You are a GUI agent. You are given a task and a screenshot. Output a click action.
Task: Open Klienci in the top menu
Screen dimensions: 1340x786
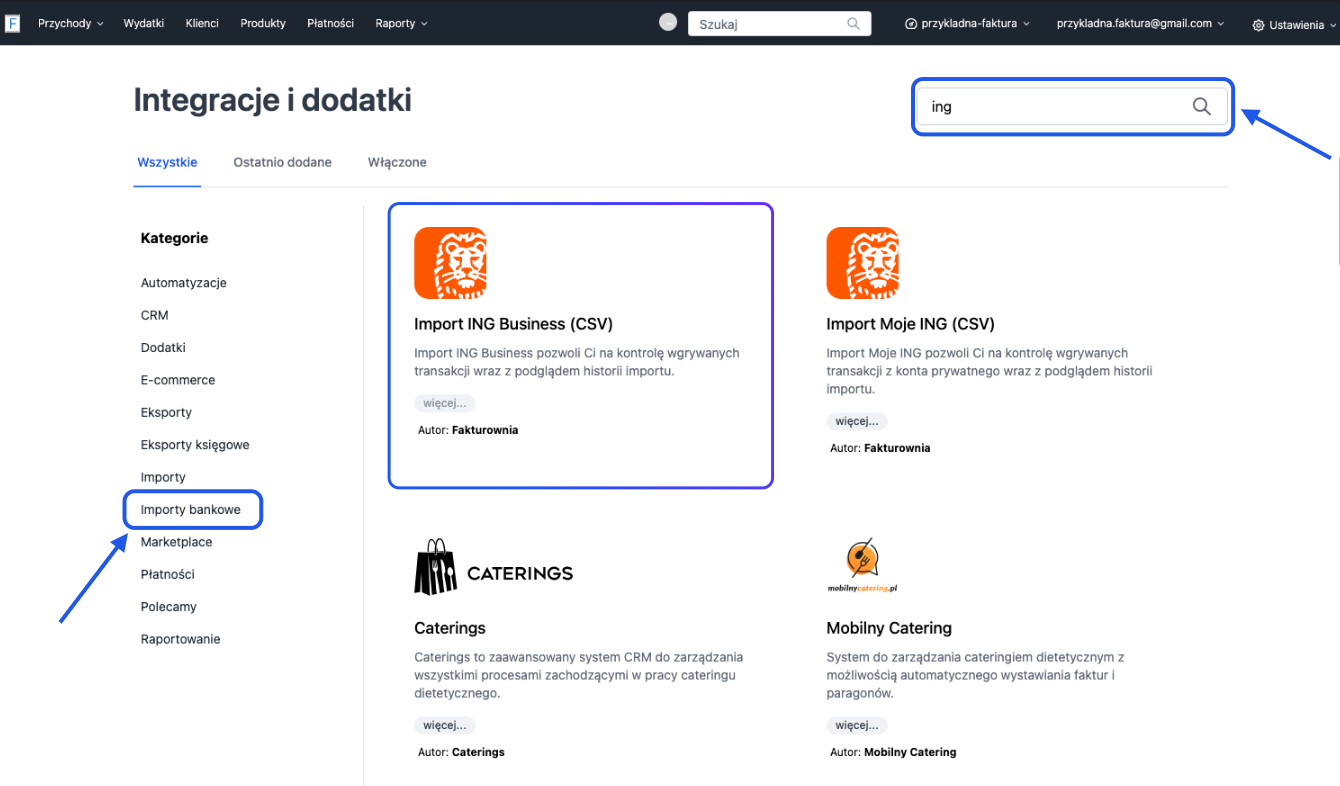[202, 23]
